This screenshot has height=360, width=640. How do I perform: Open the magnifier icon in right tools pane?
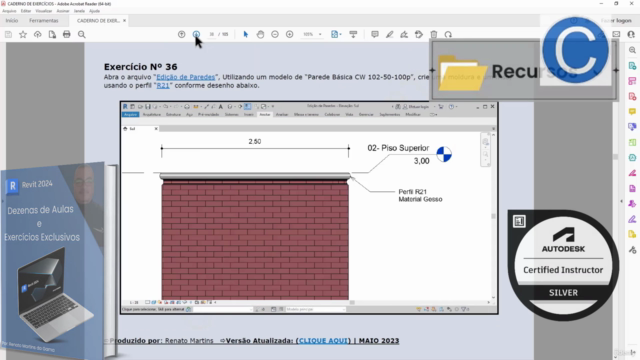(632, 50)
